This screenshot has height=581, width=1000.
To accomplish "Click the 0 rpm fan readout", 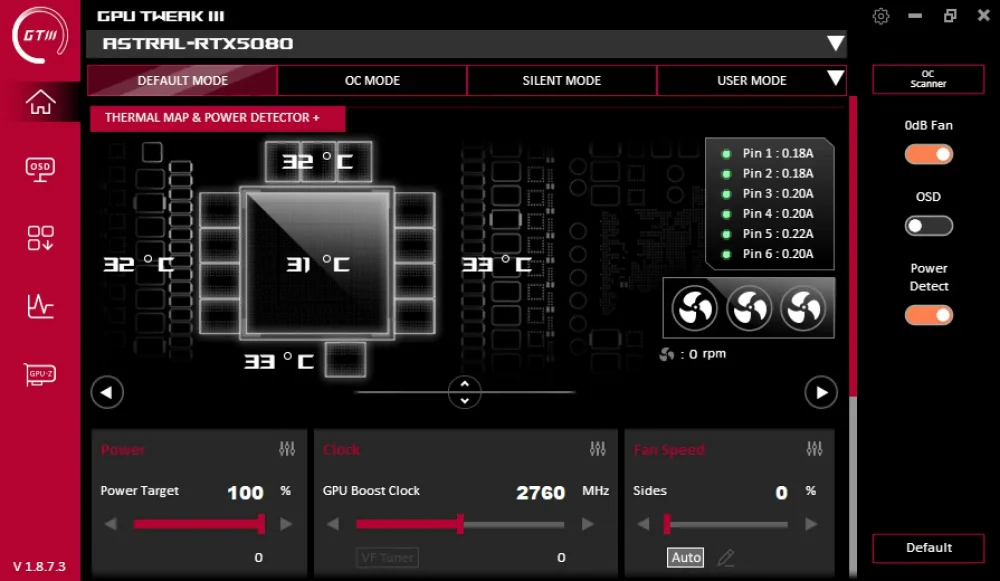I will click(694, 354).
